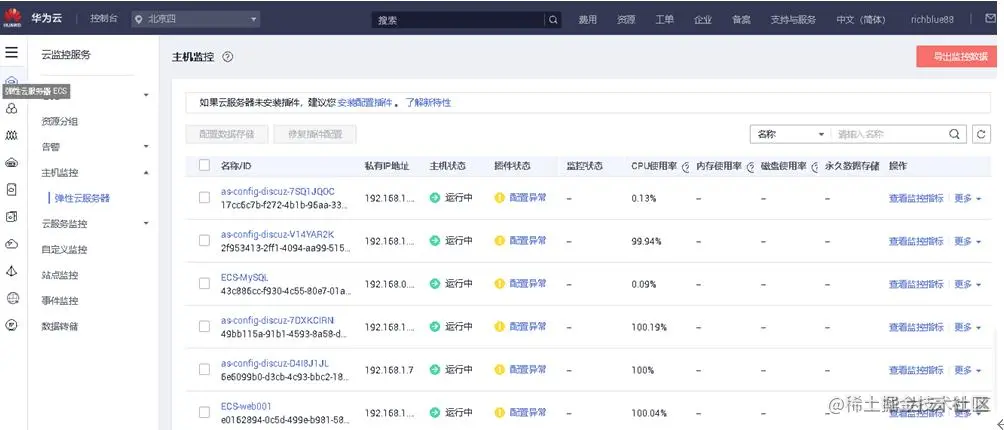This screenshot has height=430, width=1004.
Task: Open the 支持与服务 menu in the top bar
Action: 793,20
